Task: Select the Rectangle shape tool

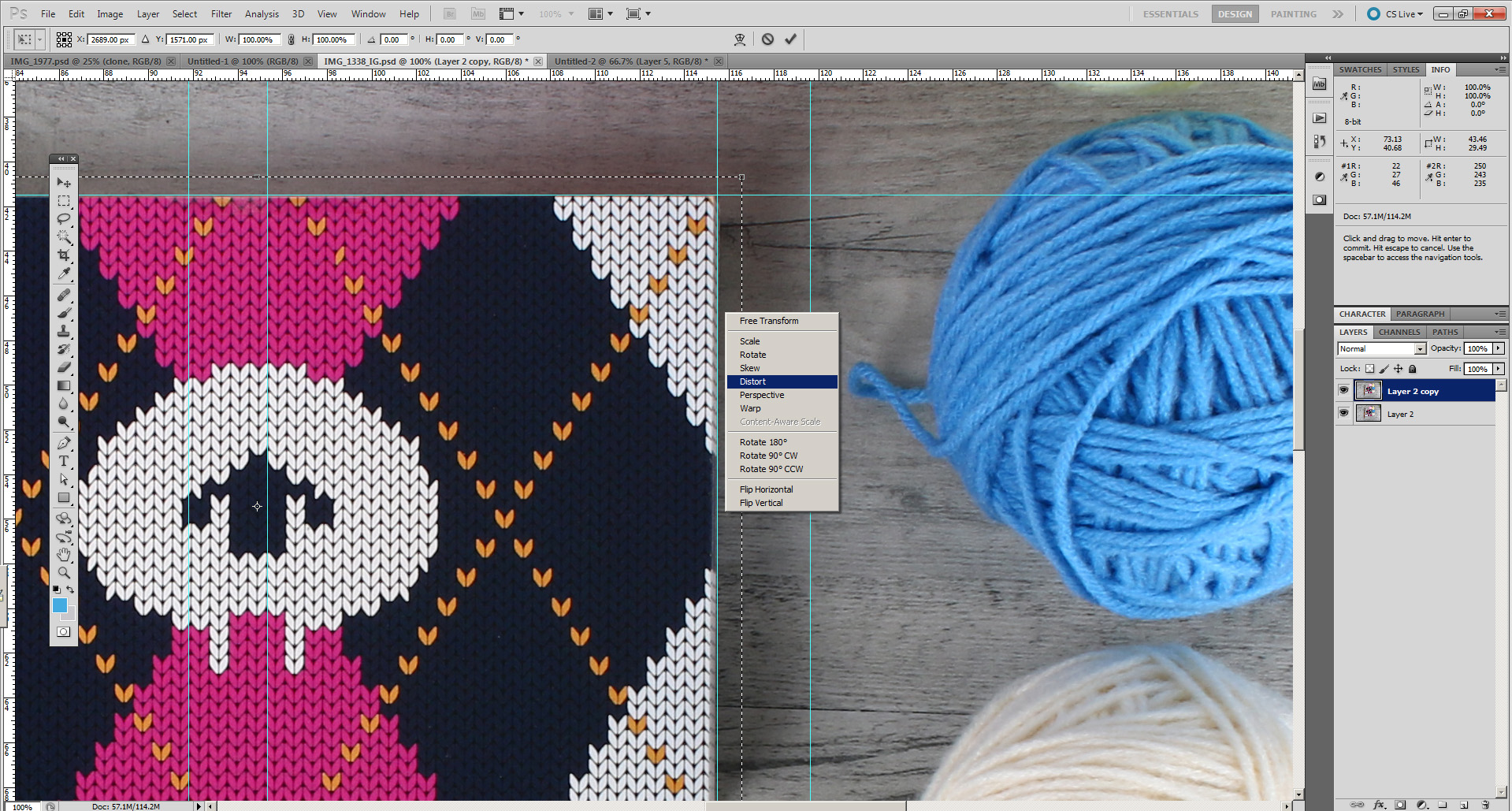Action: (64, 497)
